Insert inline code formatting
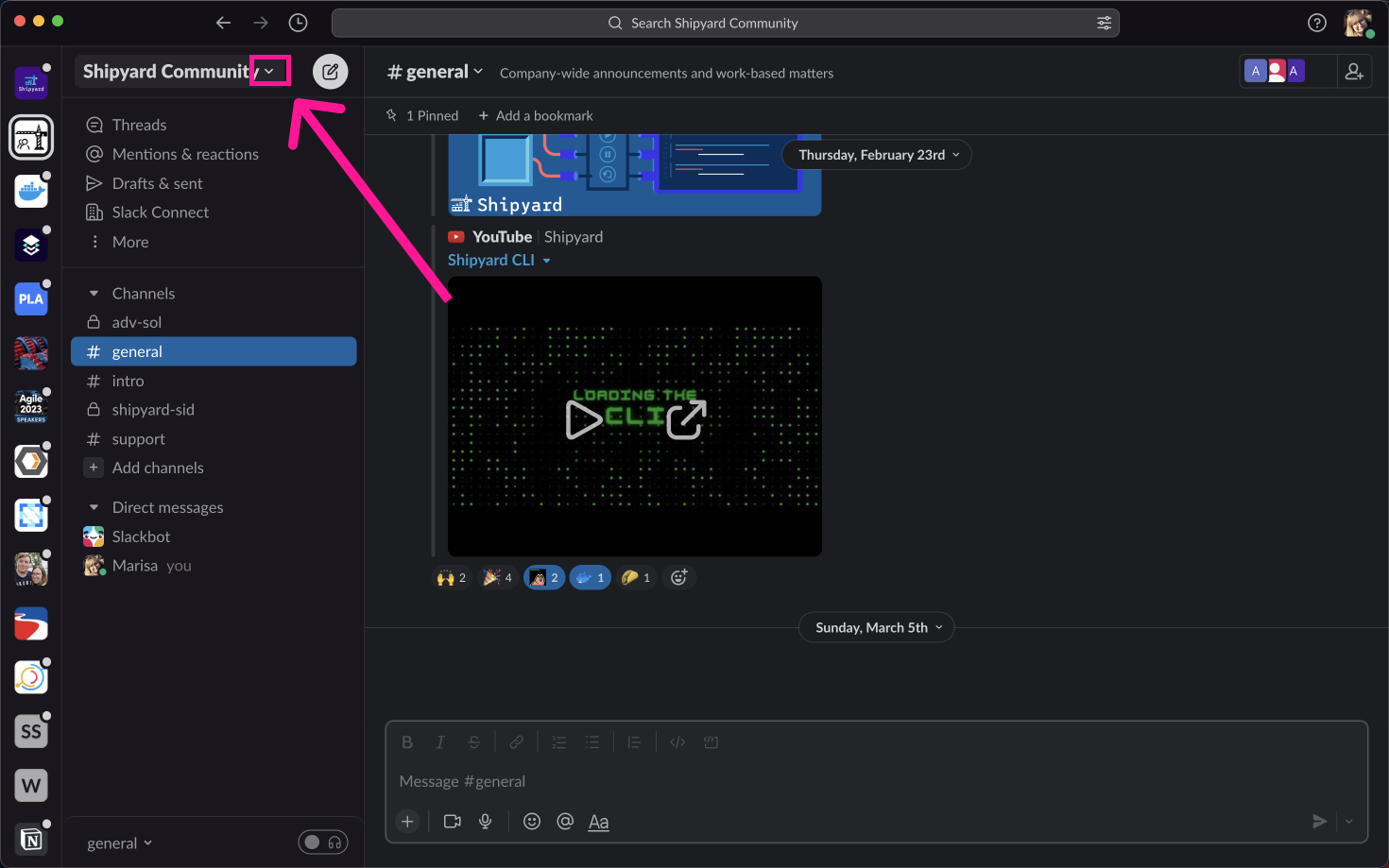Screen dimensions: 1389x868 pyautogui.click(x=677, y=742)
